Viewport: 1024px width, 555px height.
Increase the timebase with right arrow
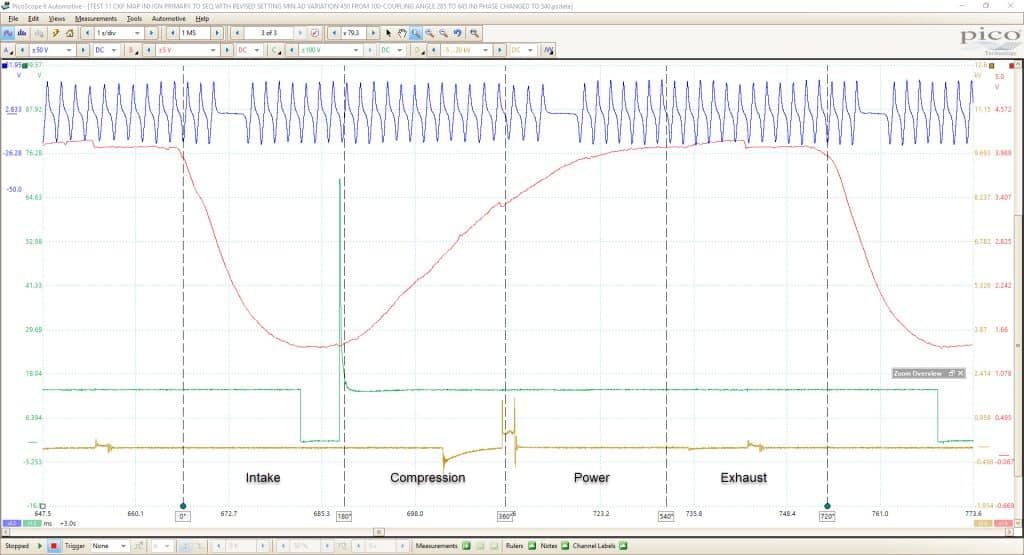click(x=152, y=33)
